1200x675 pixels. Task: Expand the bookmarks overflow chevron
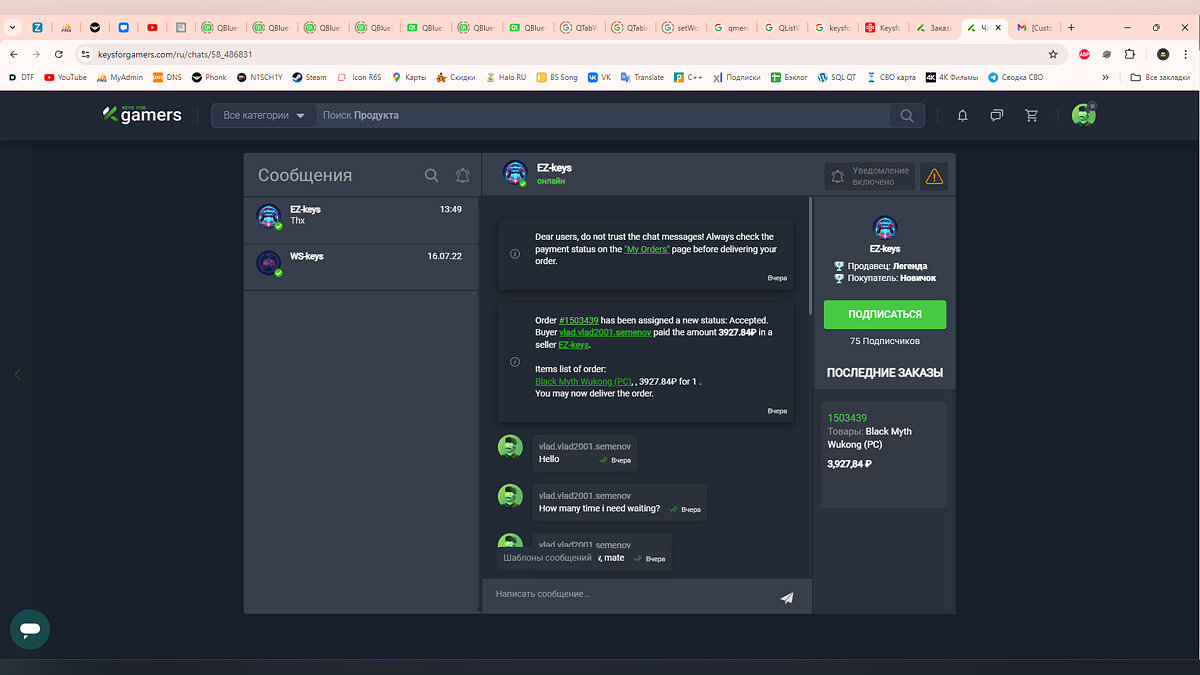click(x=1105, y=77)
